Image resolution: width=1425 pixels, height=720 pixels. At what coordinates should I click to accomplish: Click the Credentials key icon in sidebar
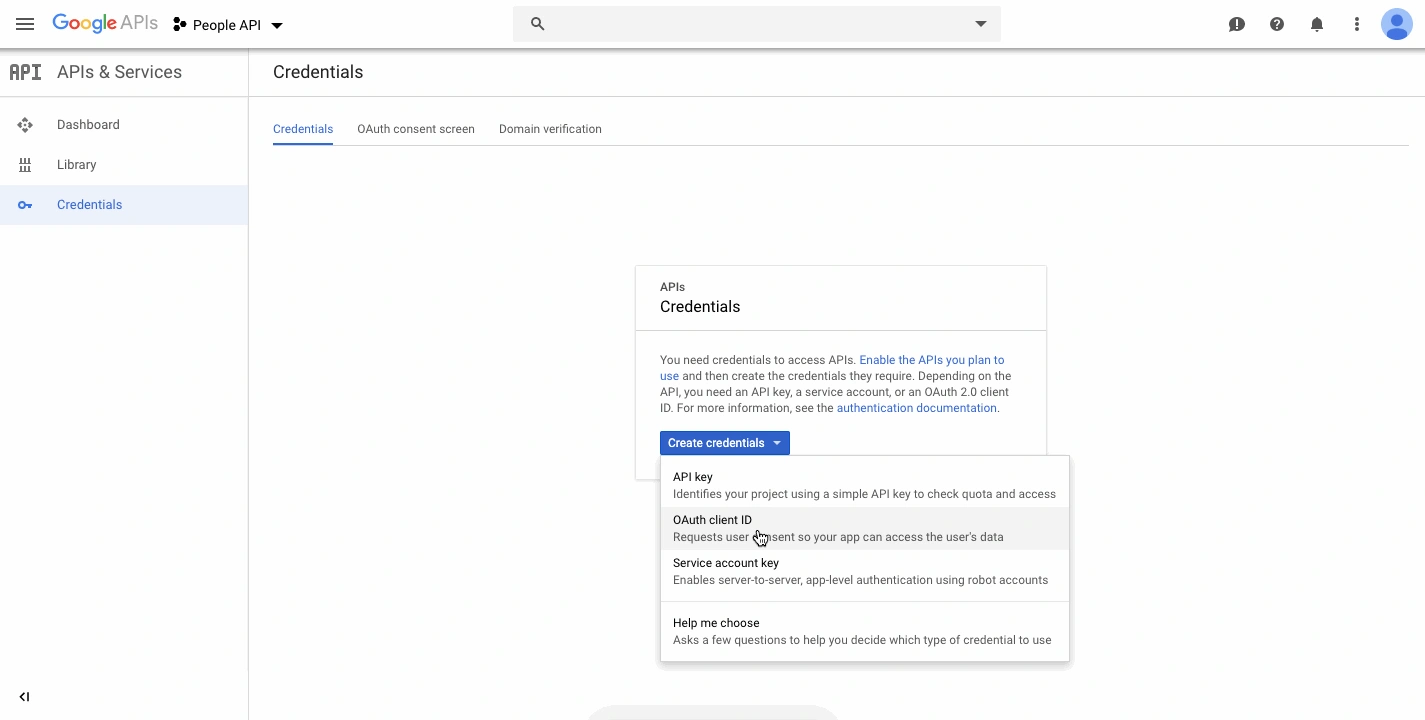click(24, 204)
